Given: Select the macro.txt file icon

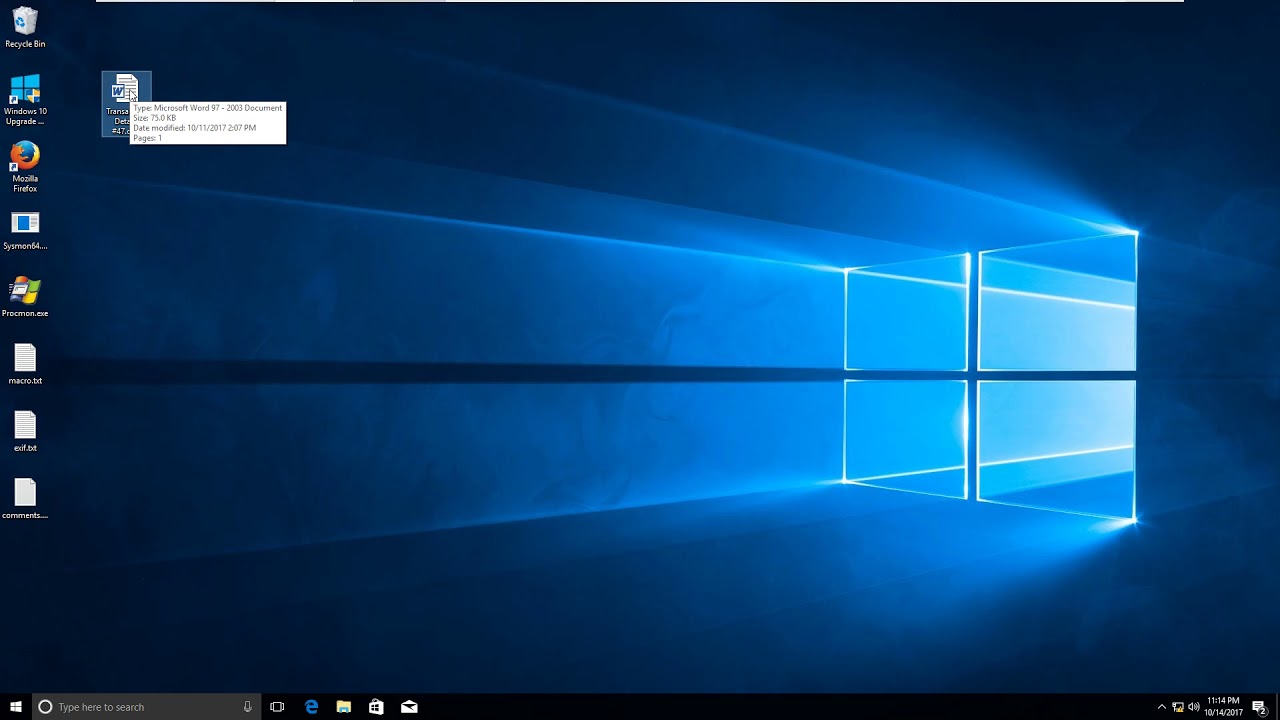Looking at the screenshot, I should 25,365.
